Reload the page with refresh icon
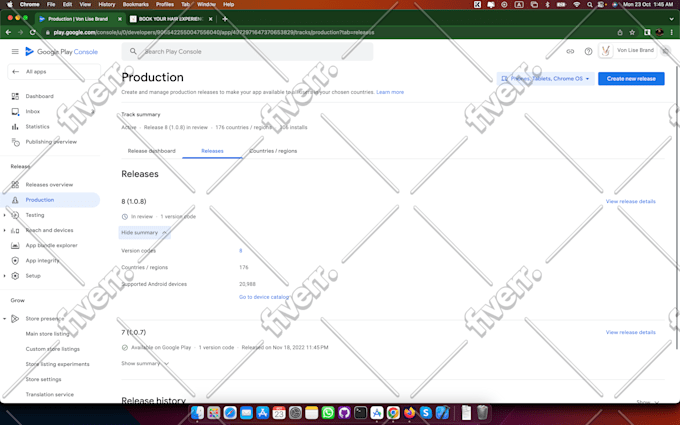680x425 pixels. (x=33, y=33)
